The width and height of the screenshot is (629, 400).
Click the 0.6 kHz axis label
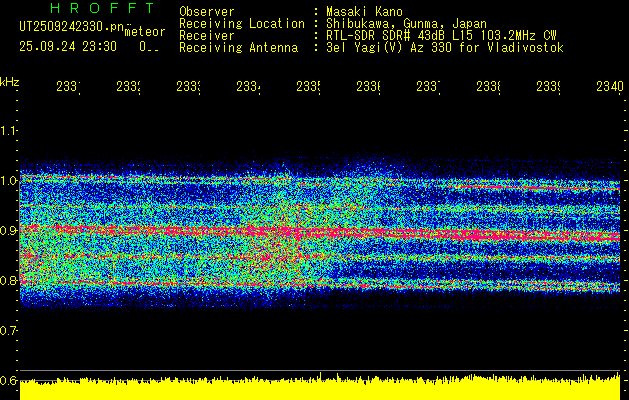click(8, 380)
